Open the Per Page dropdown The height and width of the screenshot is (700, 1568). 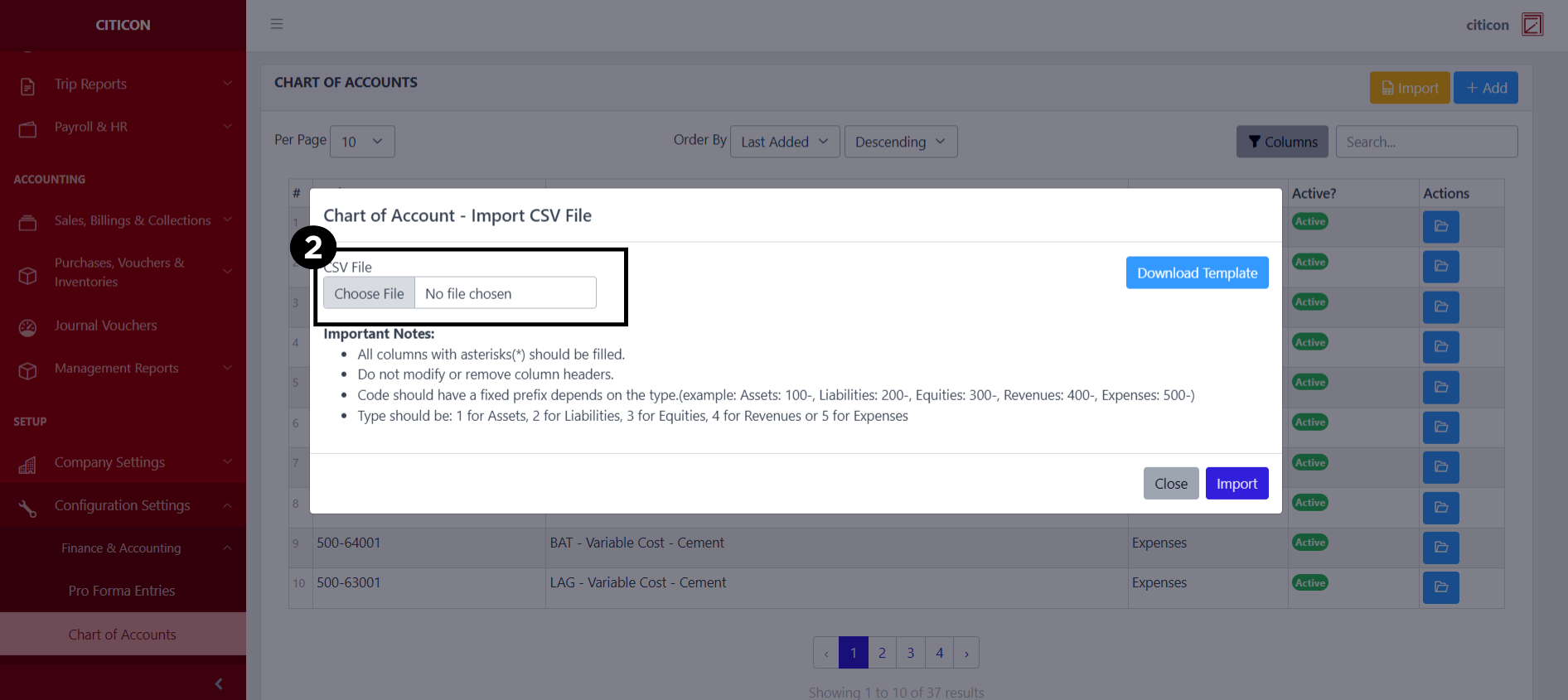click(x=362, y=142)
